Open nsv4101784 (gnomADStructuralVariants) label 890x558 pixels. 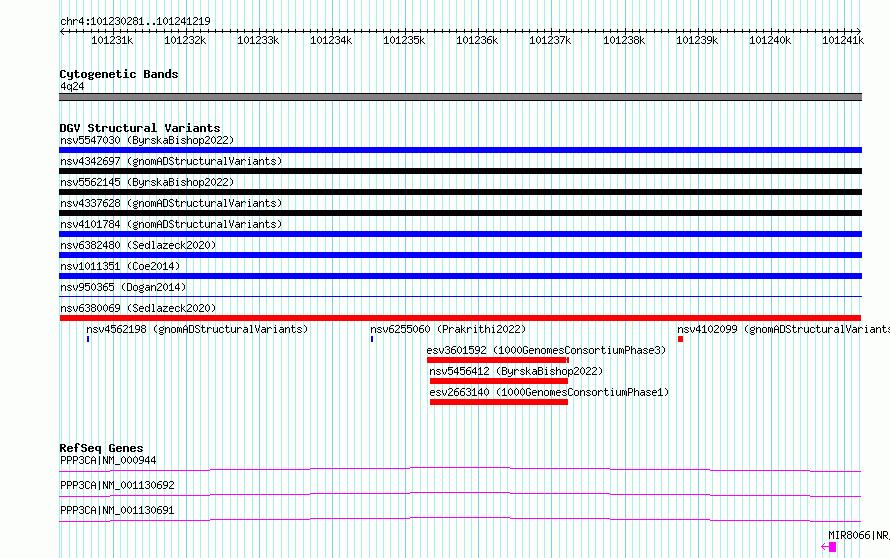pyautogui.click(x=171, y=224)
